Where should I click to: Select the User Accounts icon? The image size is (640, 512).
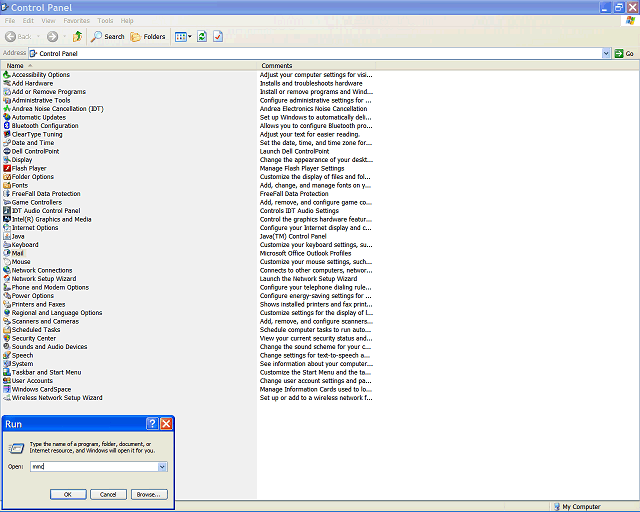coord(7,381)
